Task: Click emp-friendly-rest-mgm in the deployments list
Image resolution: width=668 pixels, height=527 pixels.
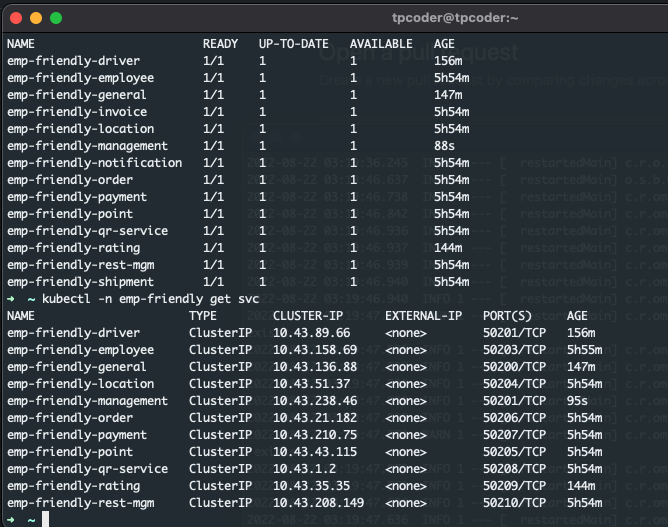Action: [81, 265]
